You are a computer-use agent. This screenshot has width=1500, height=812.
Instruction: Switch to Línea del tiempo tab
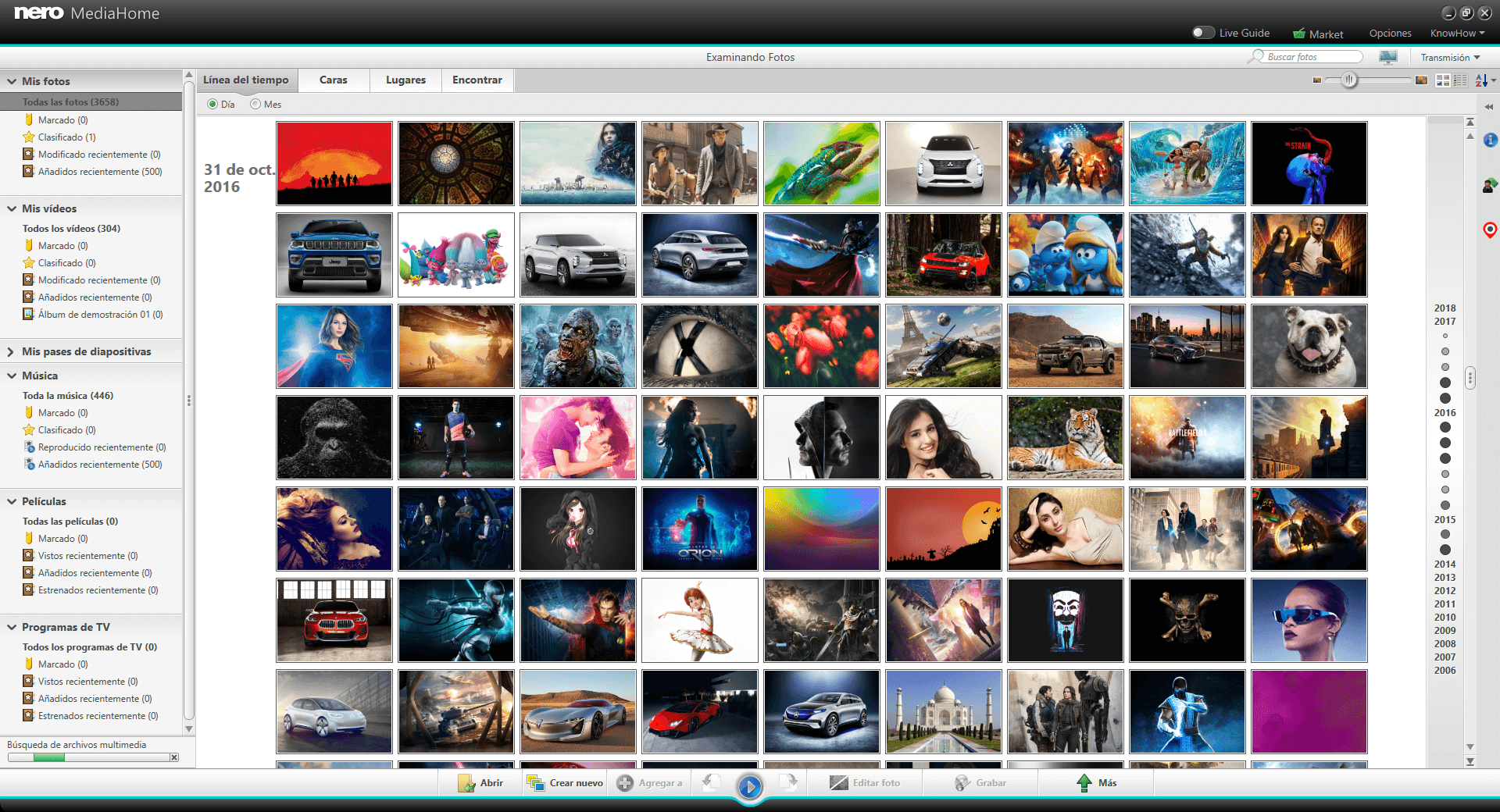coord(246,80)
